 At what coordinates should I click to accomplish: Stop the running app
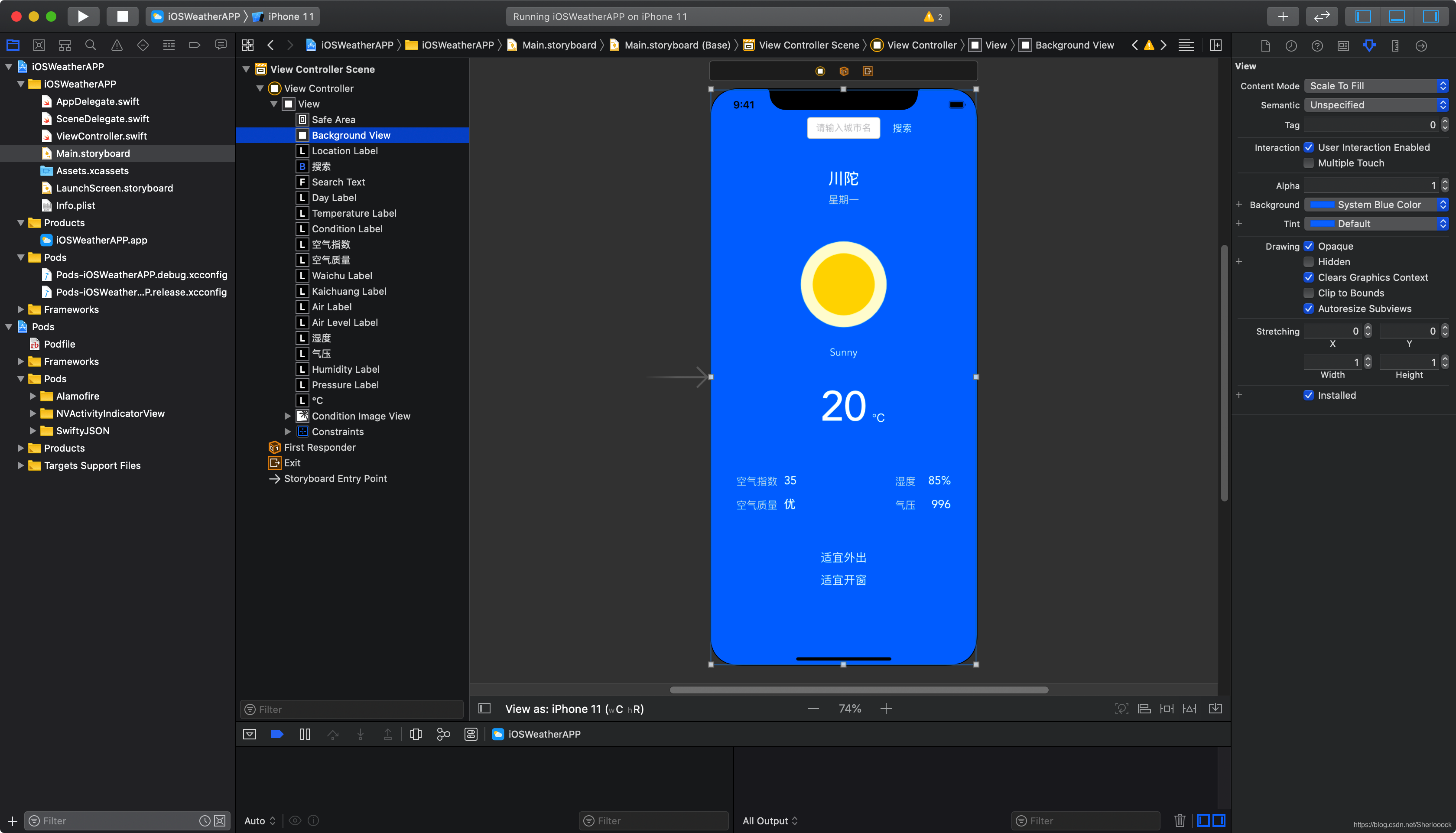click(122, 16)
